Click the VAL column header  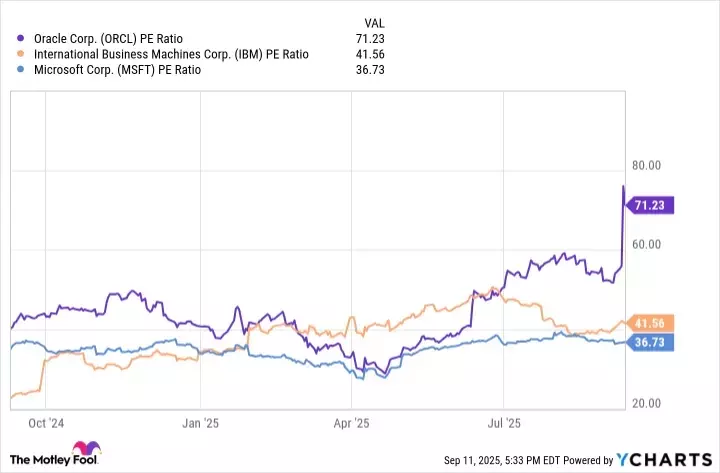[370, 23]
